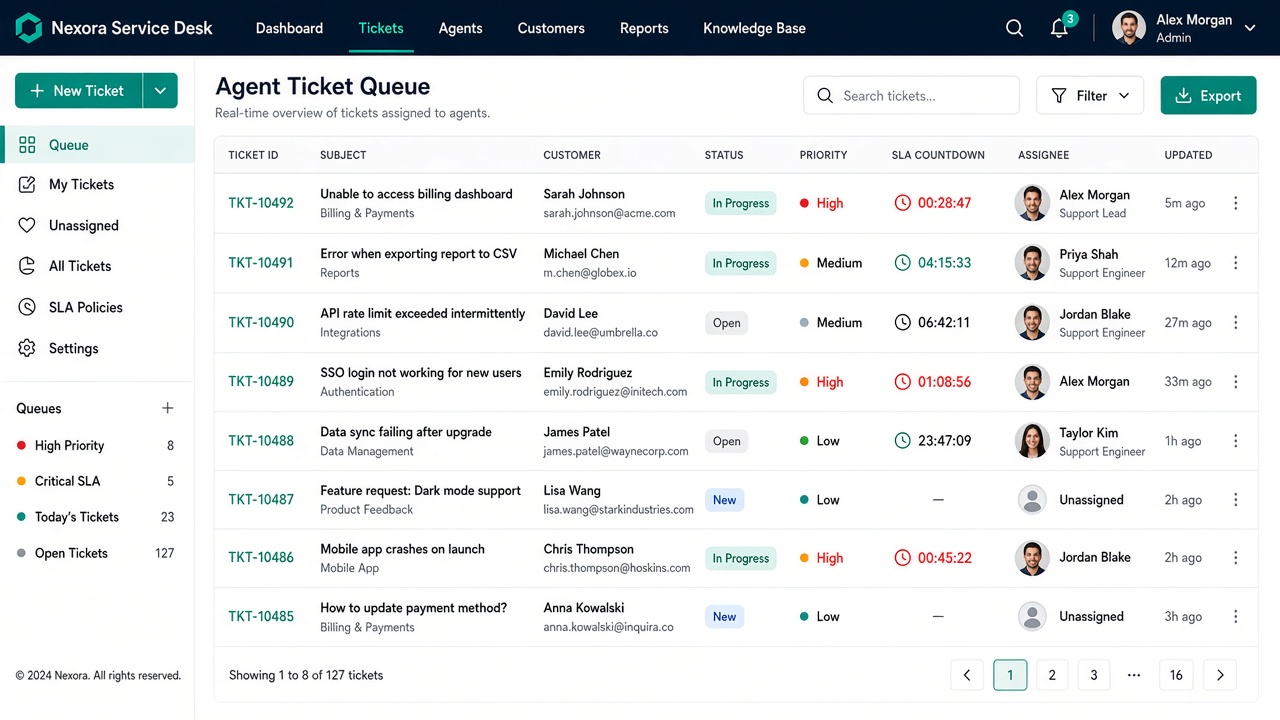
Task: Open the Filter dropdown
Action: point(1090,96)
